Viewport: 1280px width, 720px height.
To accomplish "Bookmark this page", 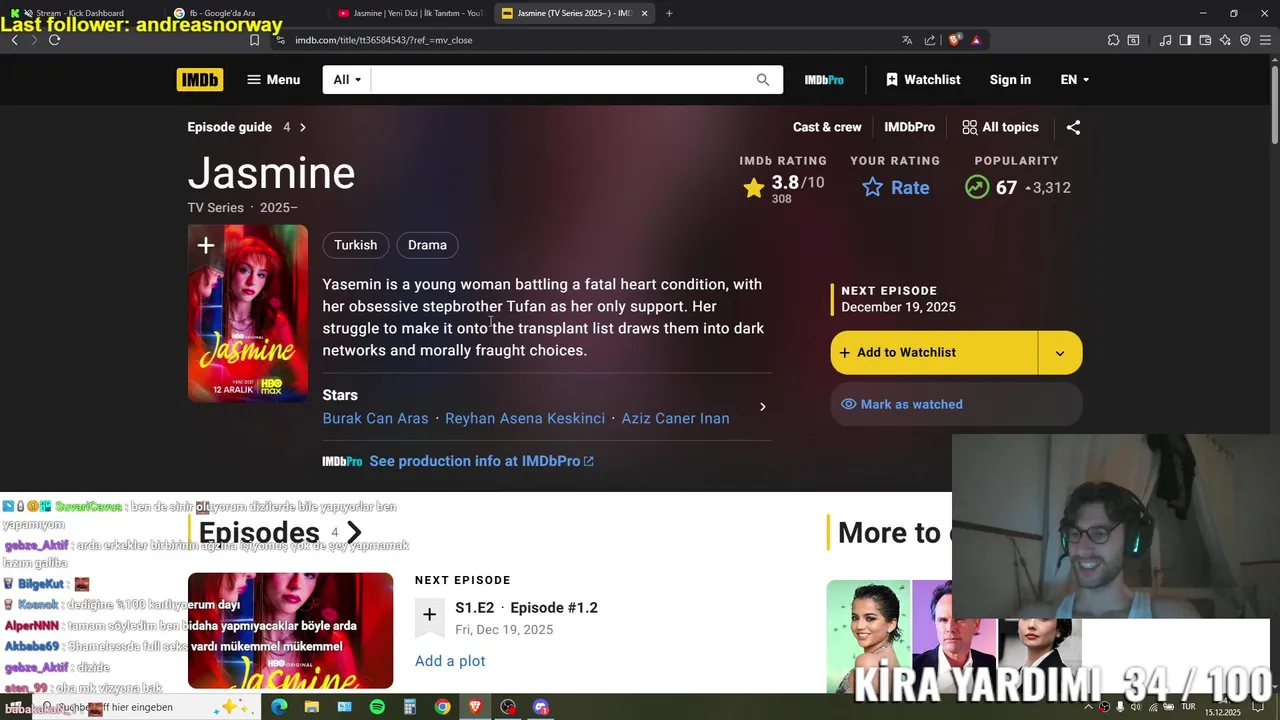I will tap(254, 40).
